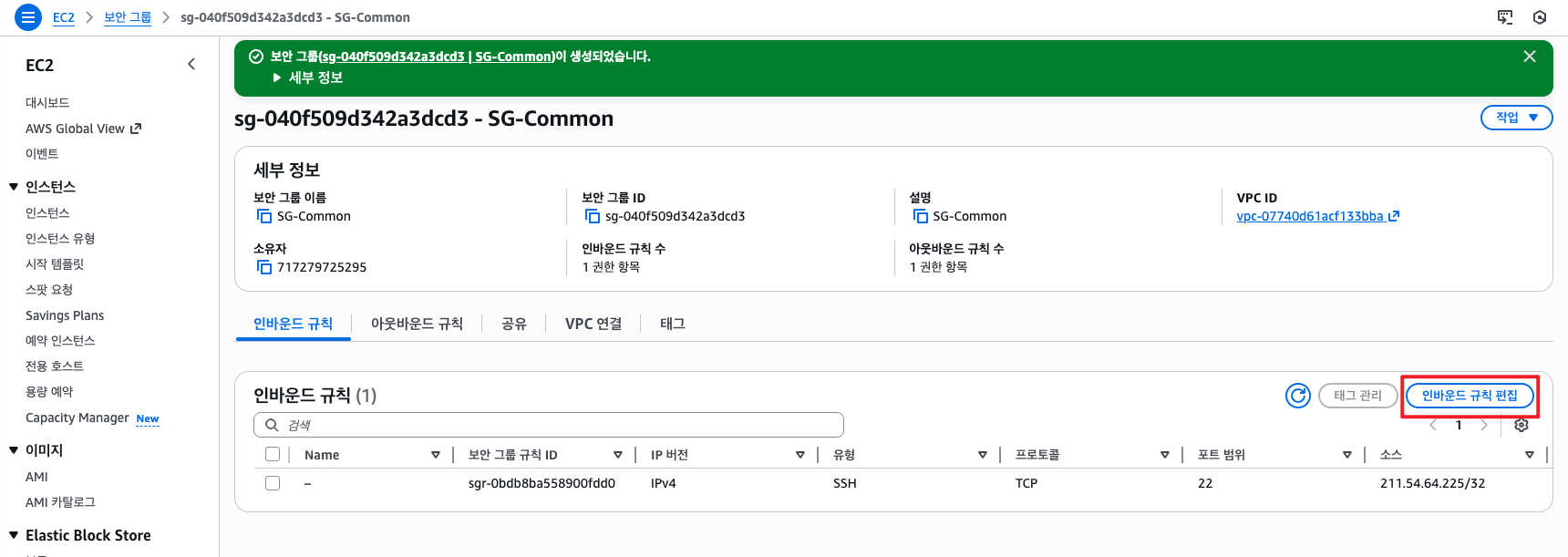The height and width of the screenshot is (557, 1568).
Task: Open 용량 예약 in sidebar
Action: point(49,392)
